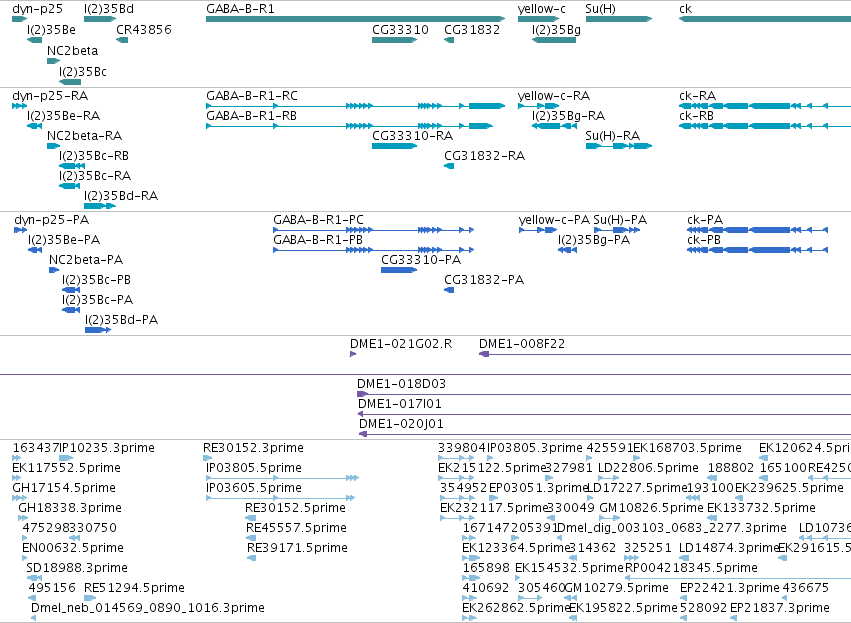Select the yellow-c-PA protein label
851x623 pixels.
point(554,220)
